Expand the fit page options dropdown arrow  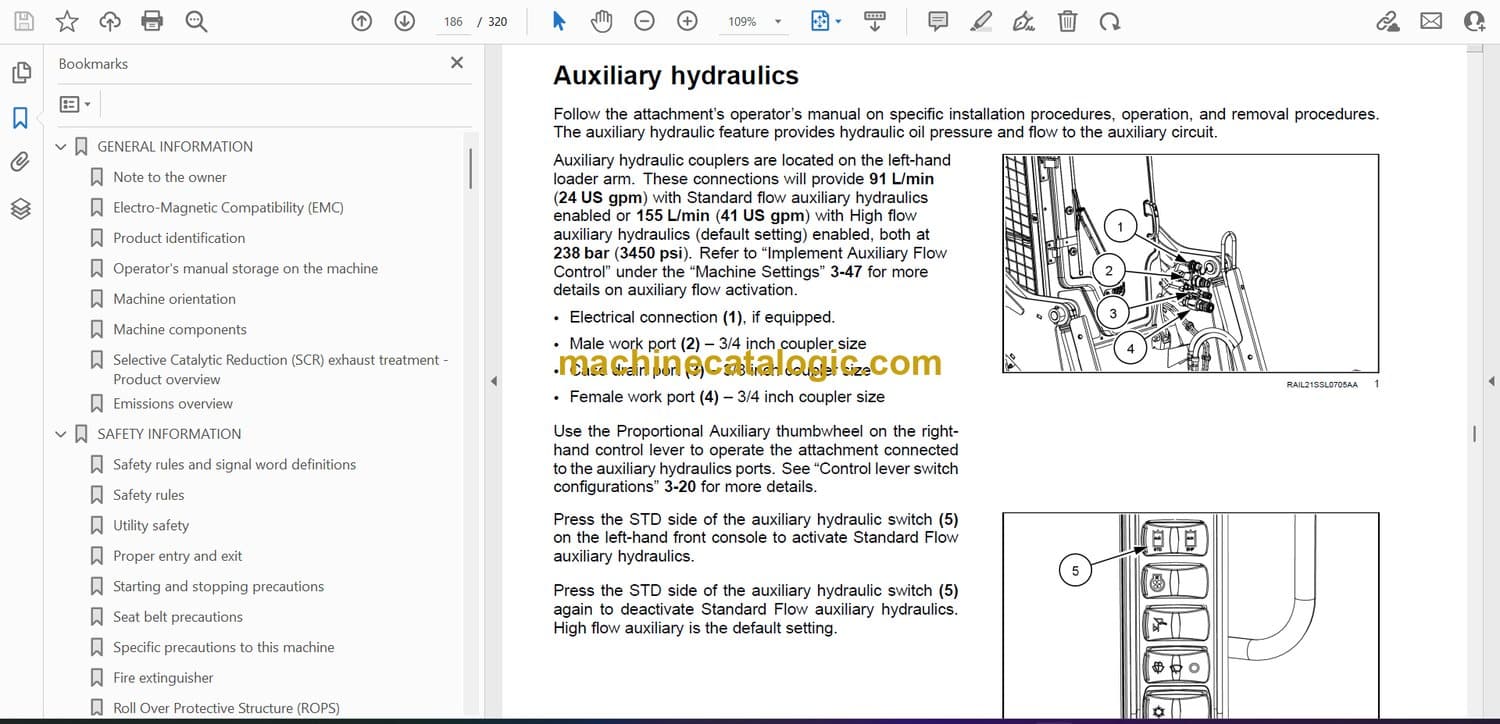pos(838,21)
